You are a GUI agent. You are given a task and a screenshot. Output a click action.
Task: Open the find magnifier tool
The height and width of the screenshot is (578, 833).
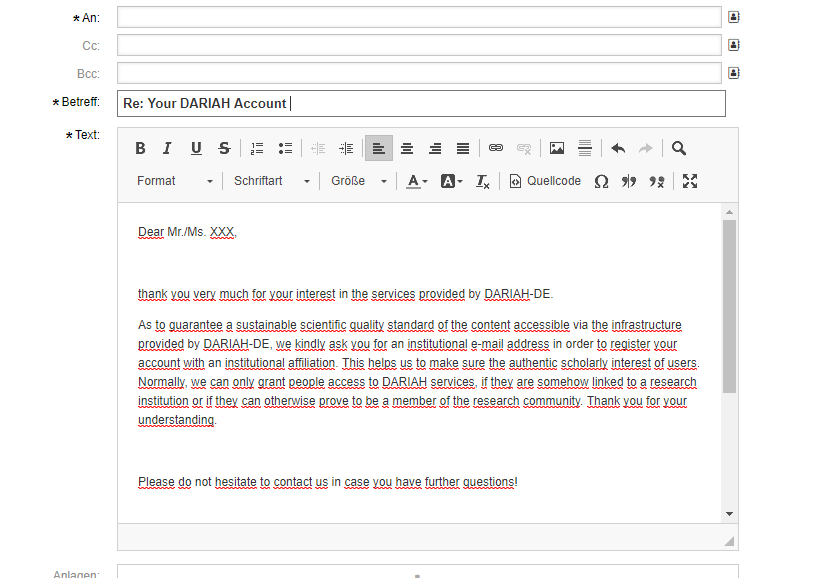point(679,148)
